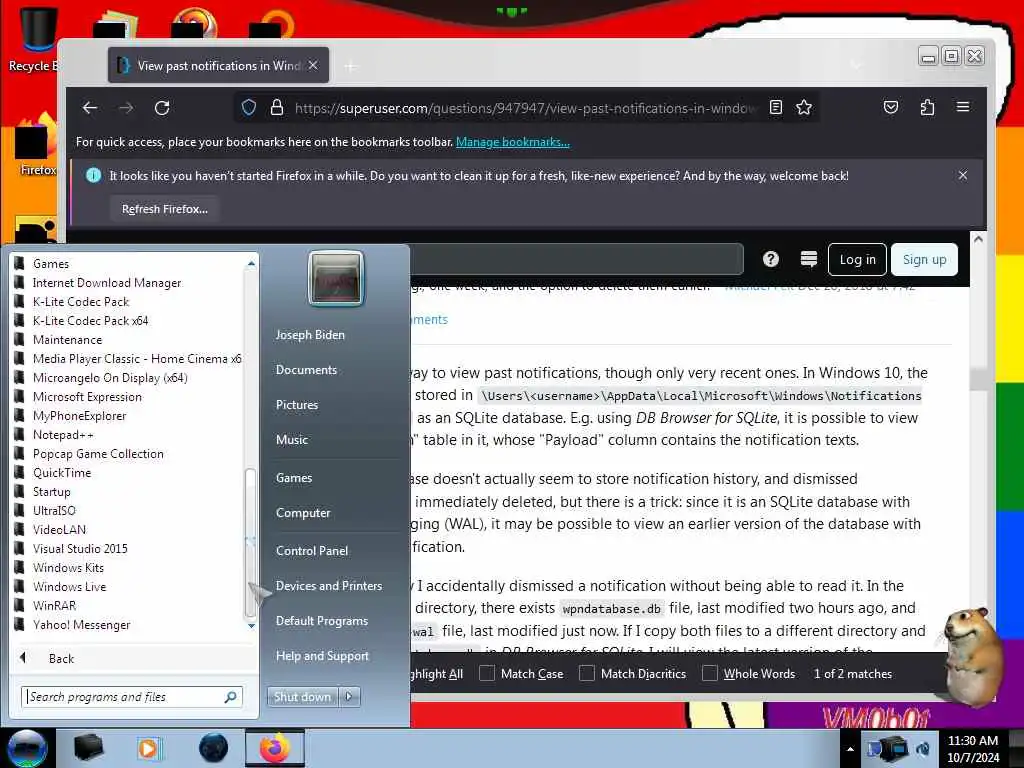This screenshot has height=768, width=1024.
Task: Open clock showing 11:30 AM
Action: [972, 749]
